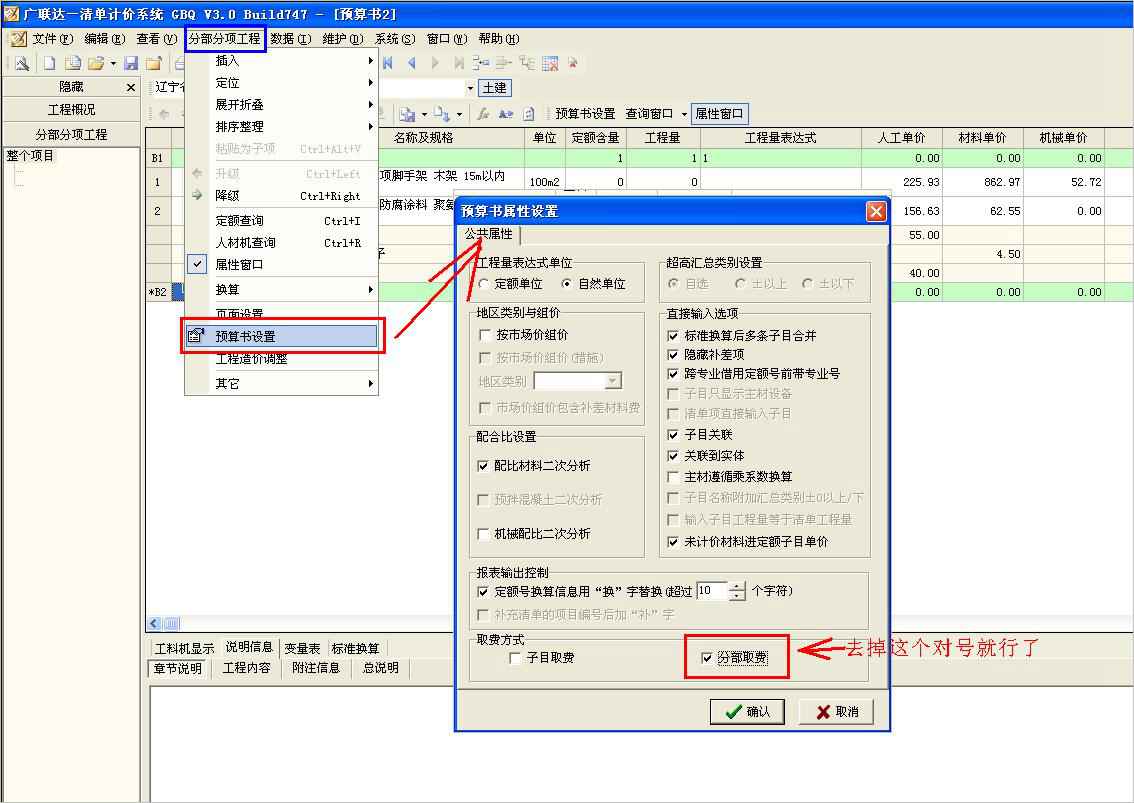Open 工程概况 in the left panel

[71, 110]
